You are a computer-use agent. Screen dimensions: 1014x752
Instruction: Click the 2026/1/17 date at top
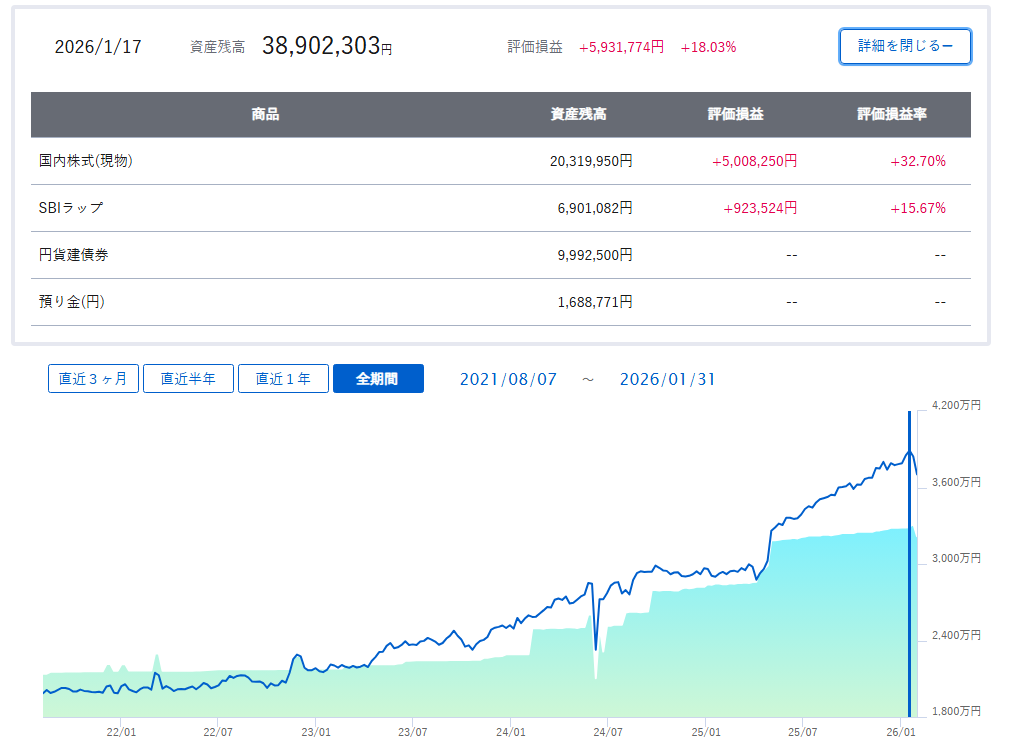pos(98,47)
